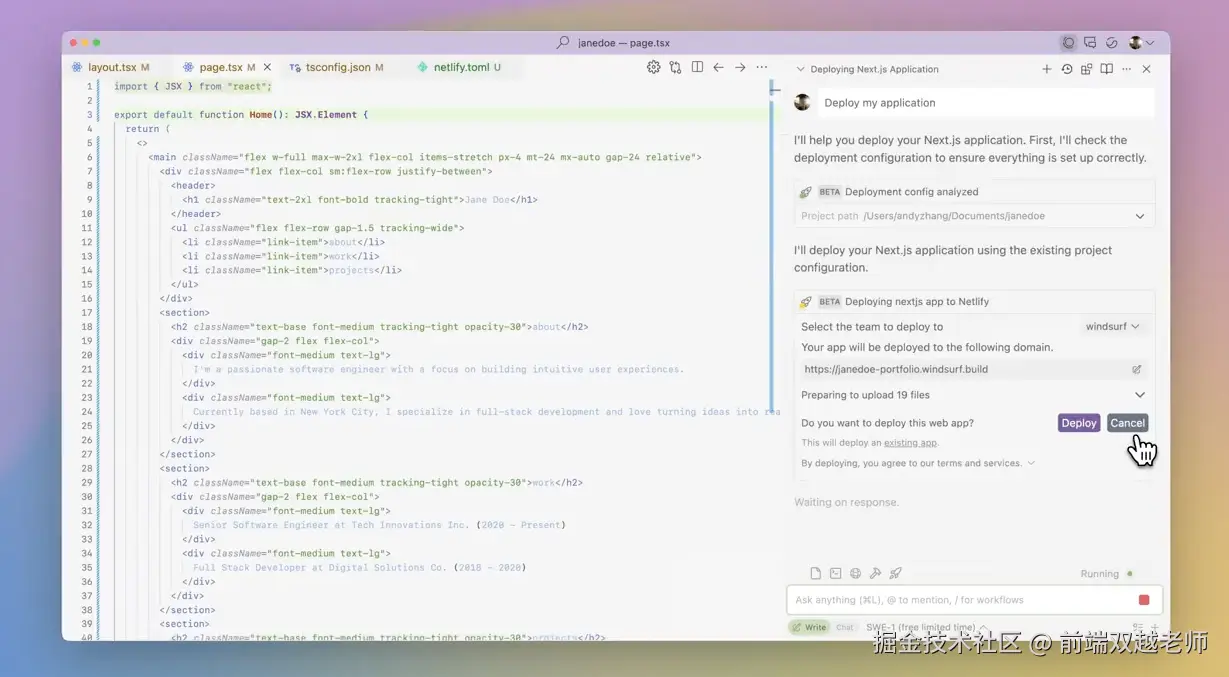Open the editor more actions ellipsis
The width and height of the screenshot is (1229, 677).
[x=762, y=67]
